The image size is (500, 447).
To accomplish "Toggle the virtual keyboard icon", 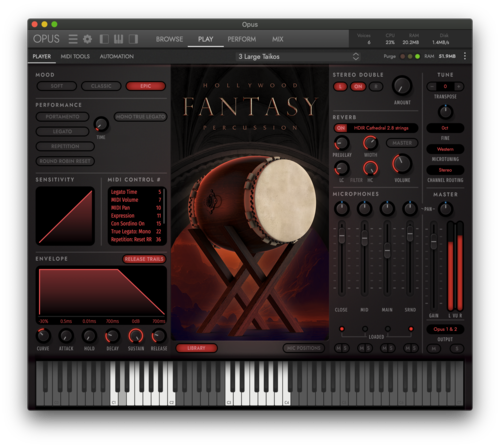I will [x=119, y=39].
